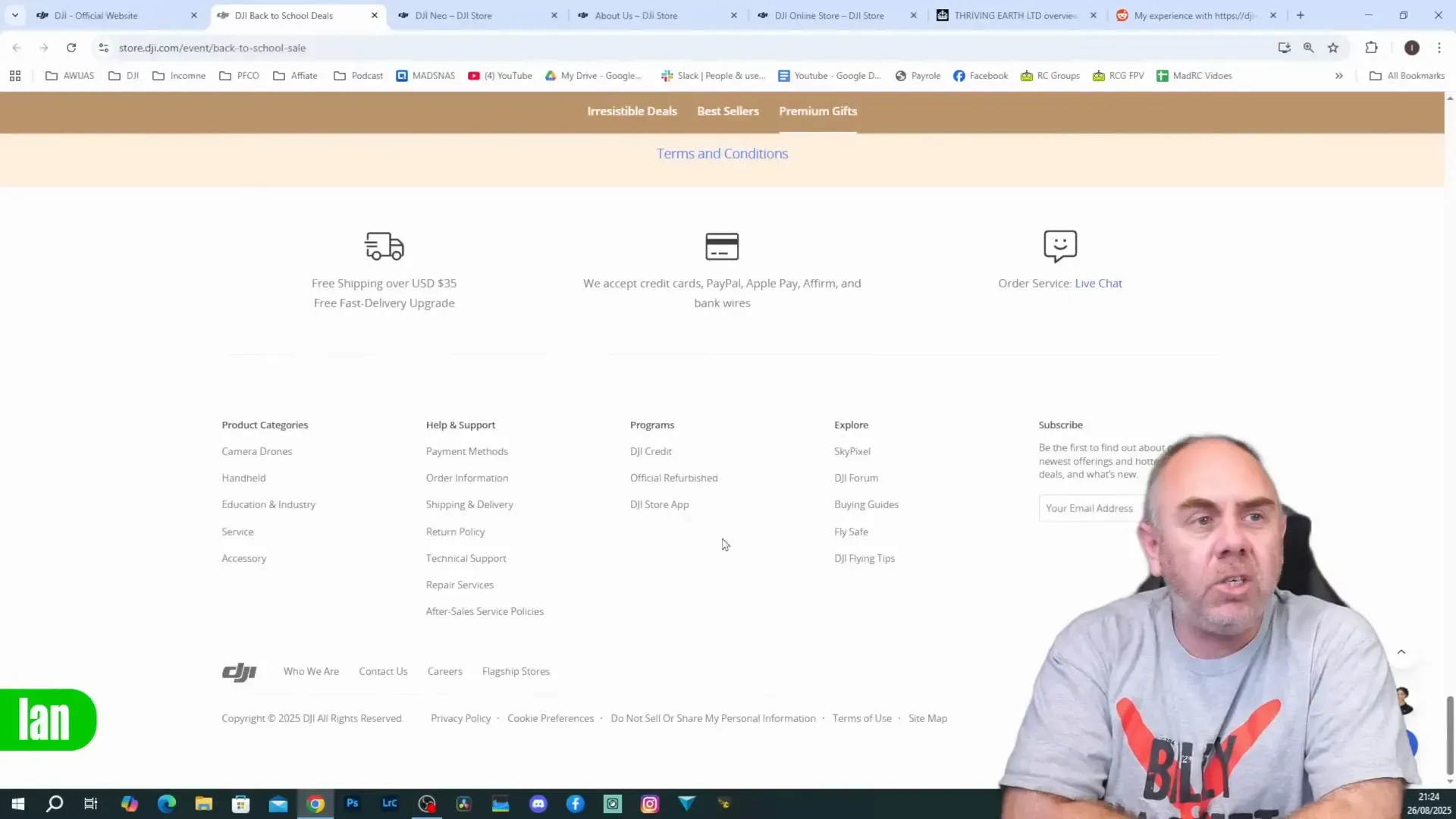Click the live chat smiley icon
The height and width of the screenshot is (819, 1456).
pos(1060,246)
